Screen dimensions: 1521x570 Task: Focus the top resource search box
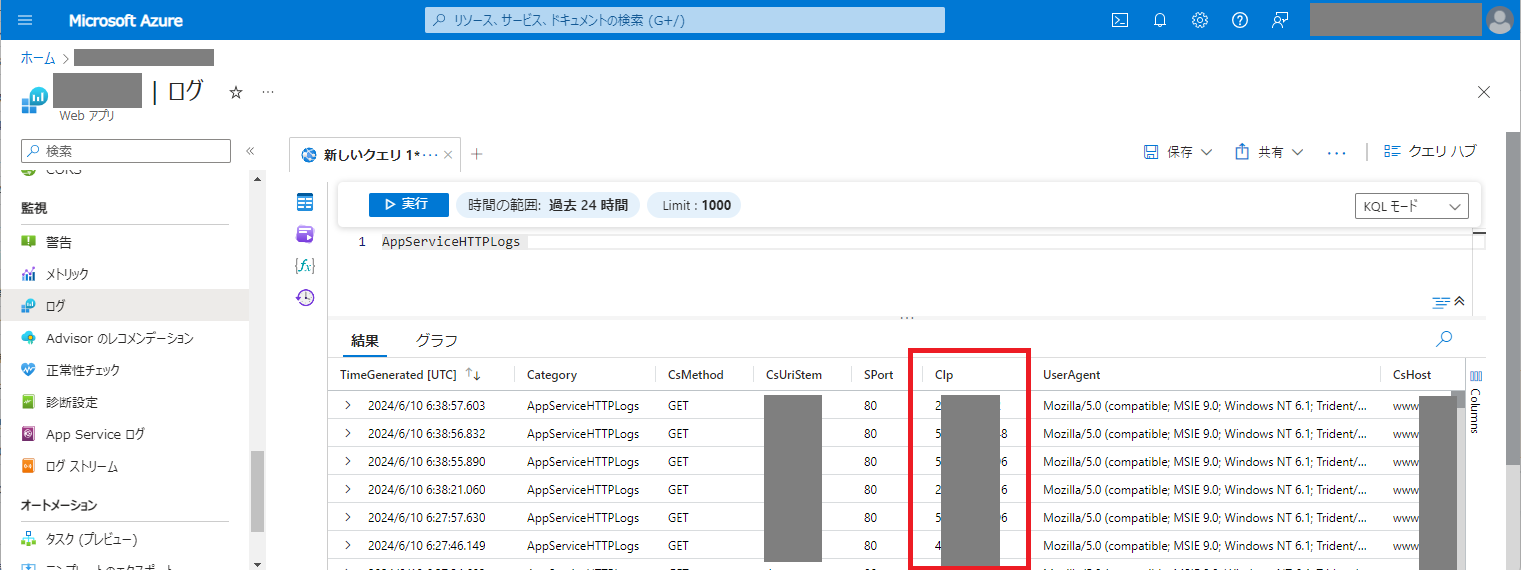(x=685, y=20)
